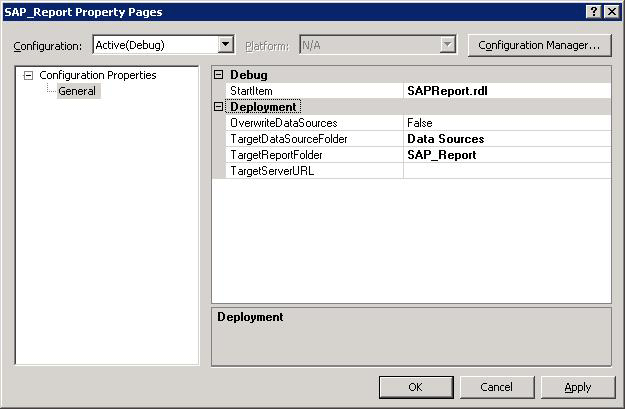This screenshot has height=409, width=625.
Task: Click the OK button
Action: (416, 387)
